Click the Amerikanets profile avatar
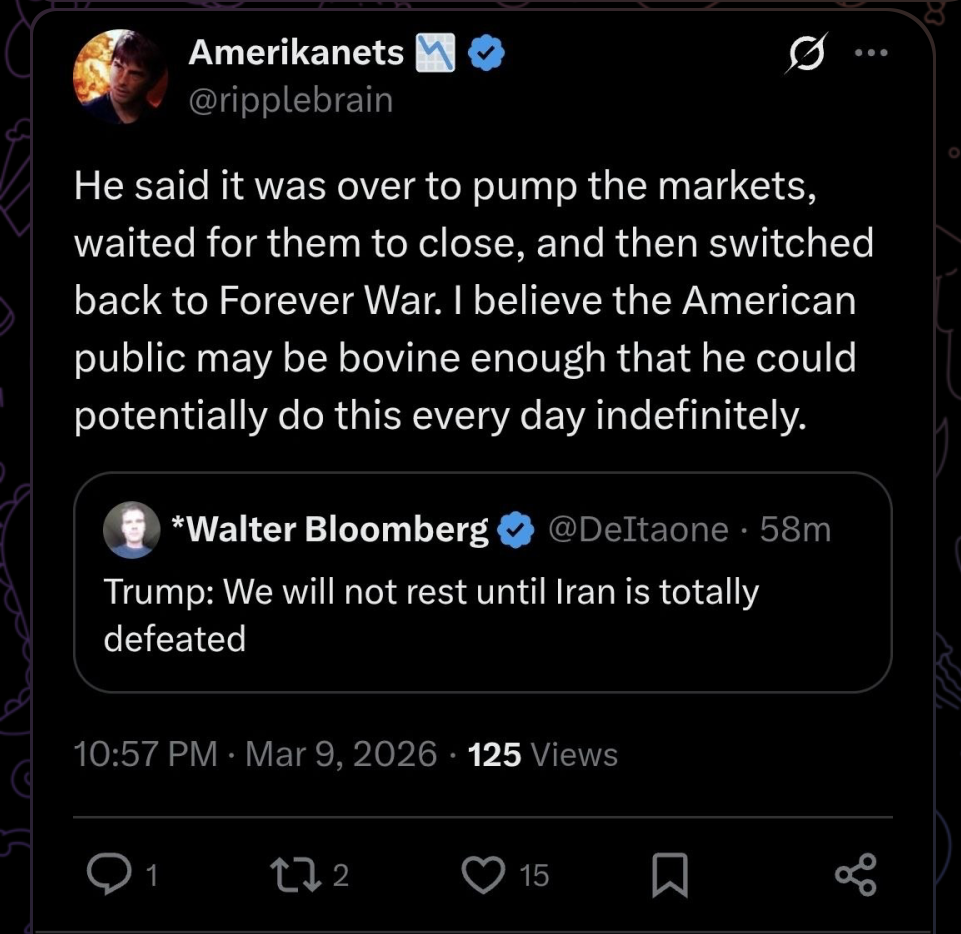This screenshot has height=934, width=961. 120,76
